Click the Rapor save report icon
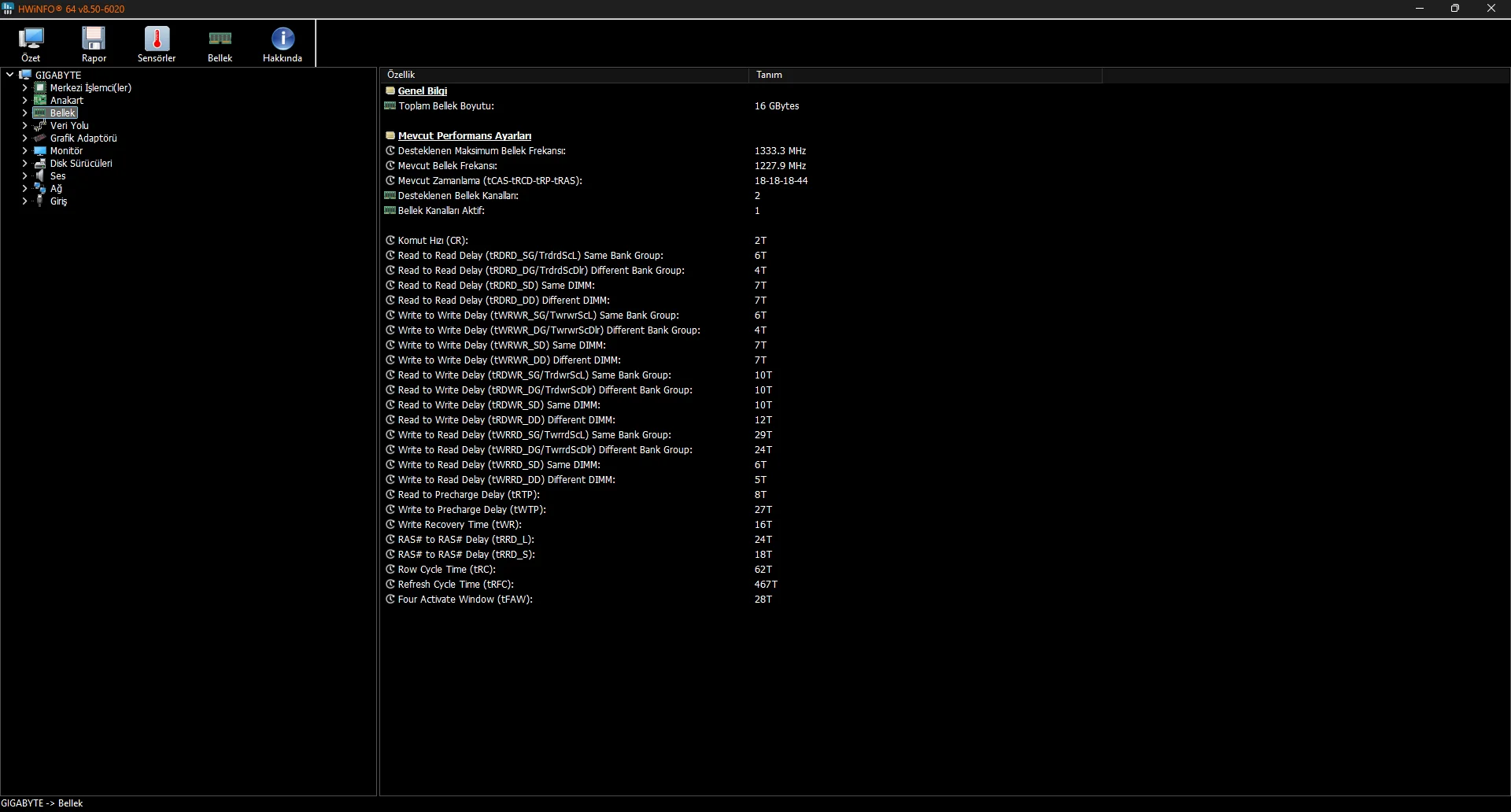This screenshot has height=812, width=1511. point(94,39)
